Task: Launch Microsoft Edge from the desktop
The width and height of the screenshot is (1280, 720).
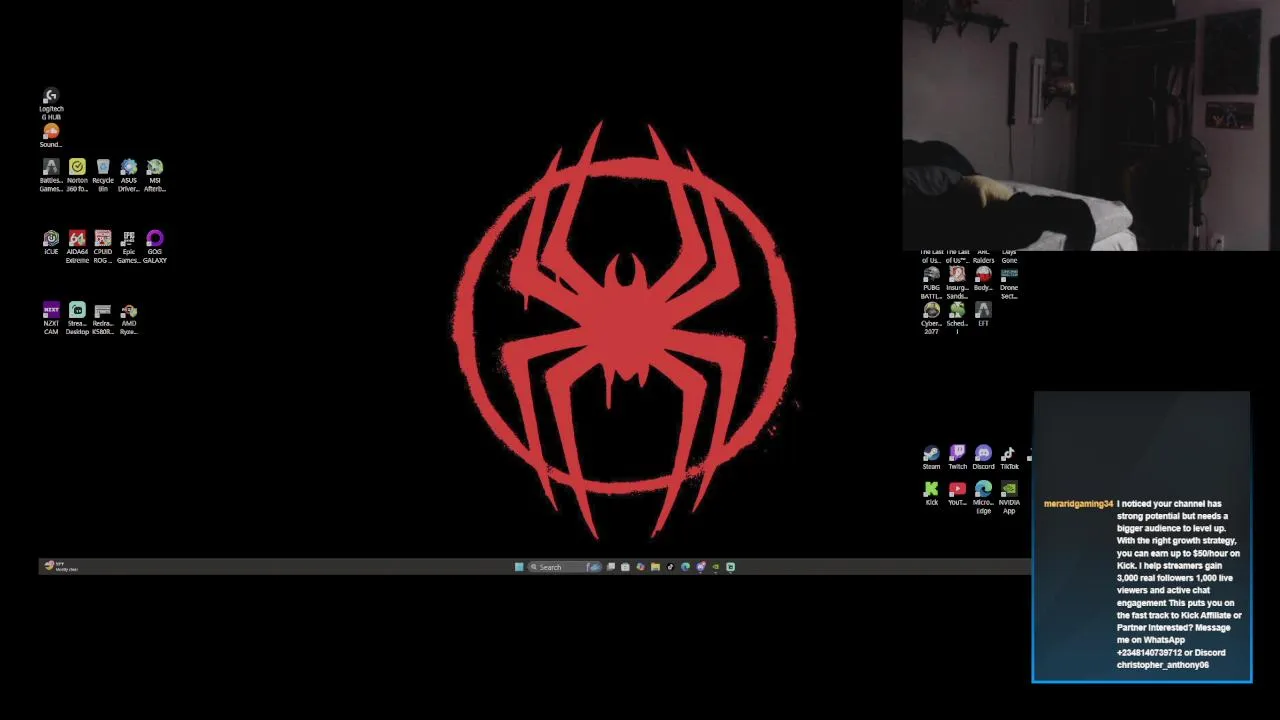Action: pos(983,498)
